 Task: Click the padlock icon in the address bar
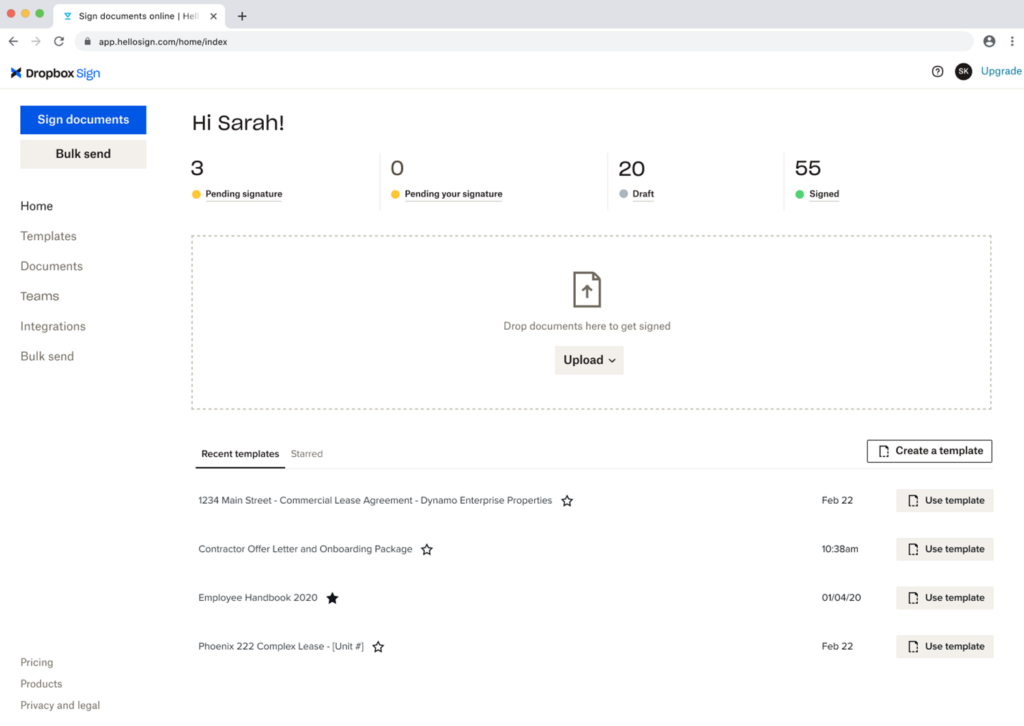click(x=90, y=41)
